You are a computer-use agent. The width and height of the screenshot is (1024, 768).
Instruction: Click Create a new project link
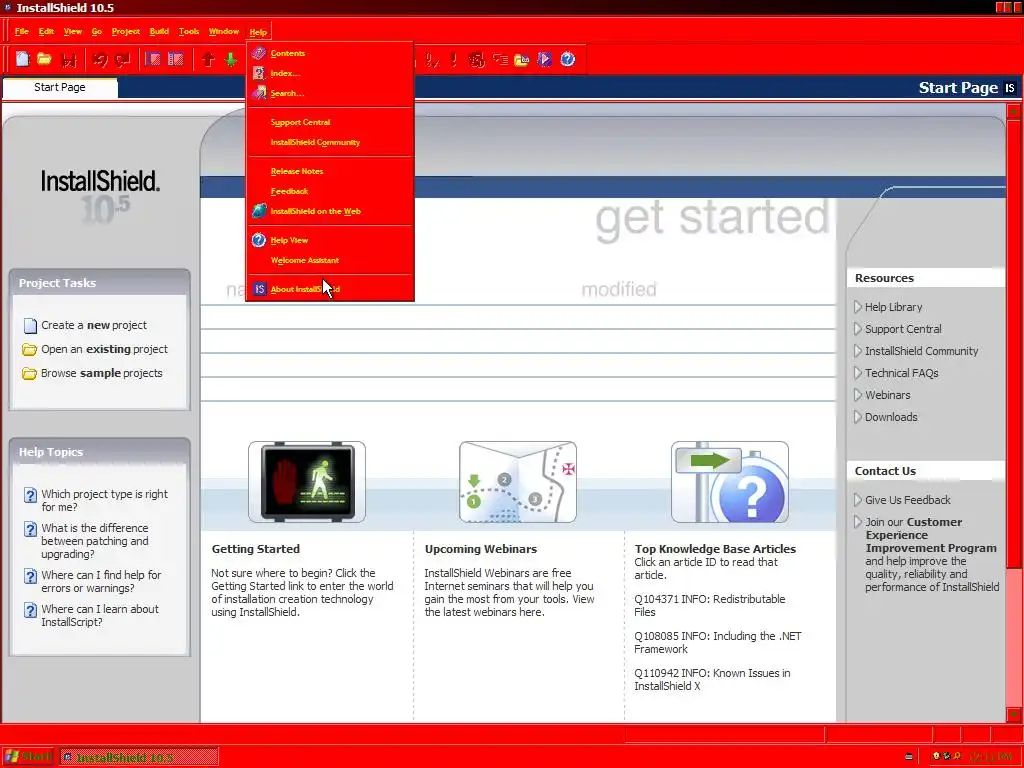(93, 325)
